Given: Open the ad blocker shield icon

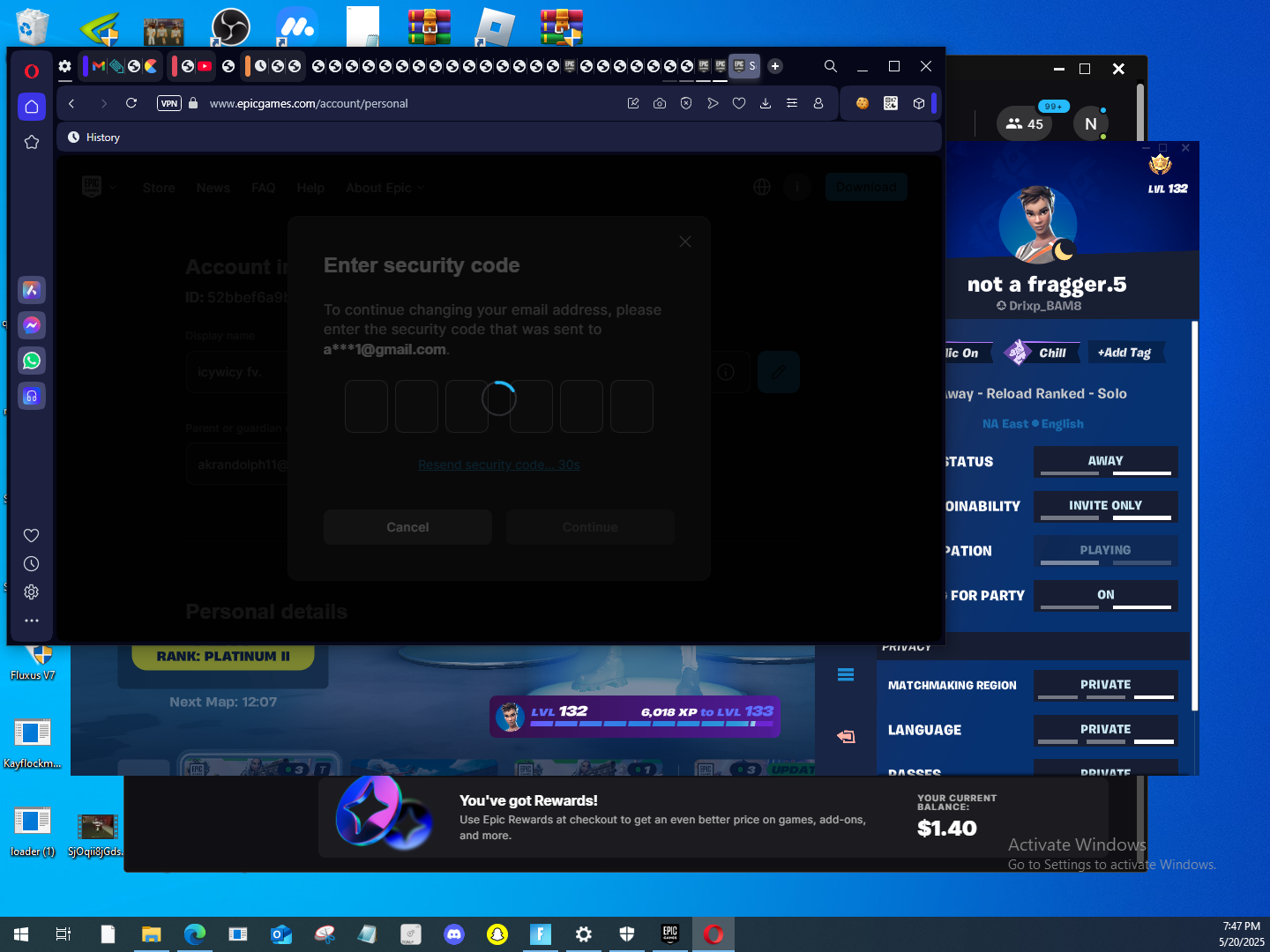Looking at the screenshot, I should (x=686, y=103).
